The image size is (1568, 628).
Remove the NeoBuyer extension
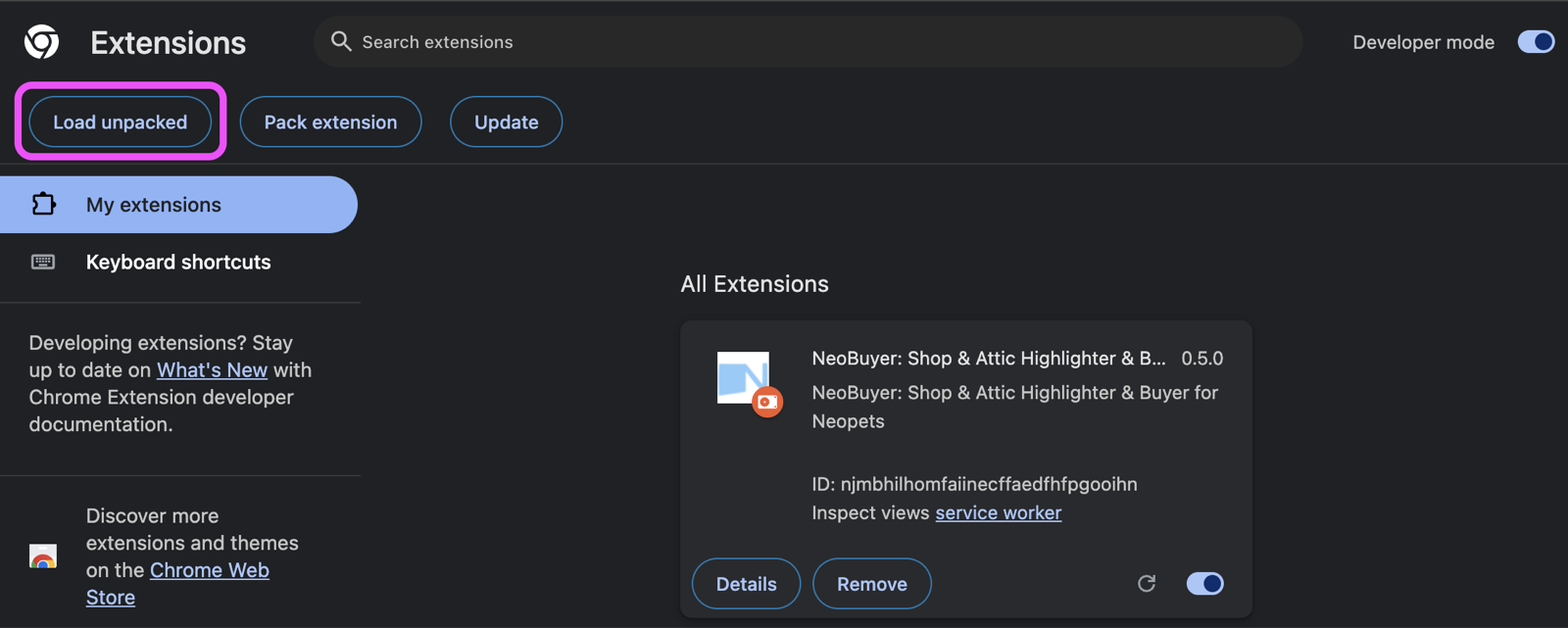coord(872,584)
